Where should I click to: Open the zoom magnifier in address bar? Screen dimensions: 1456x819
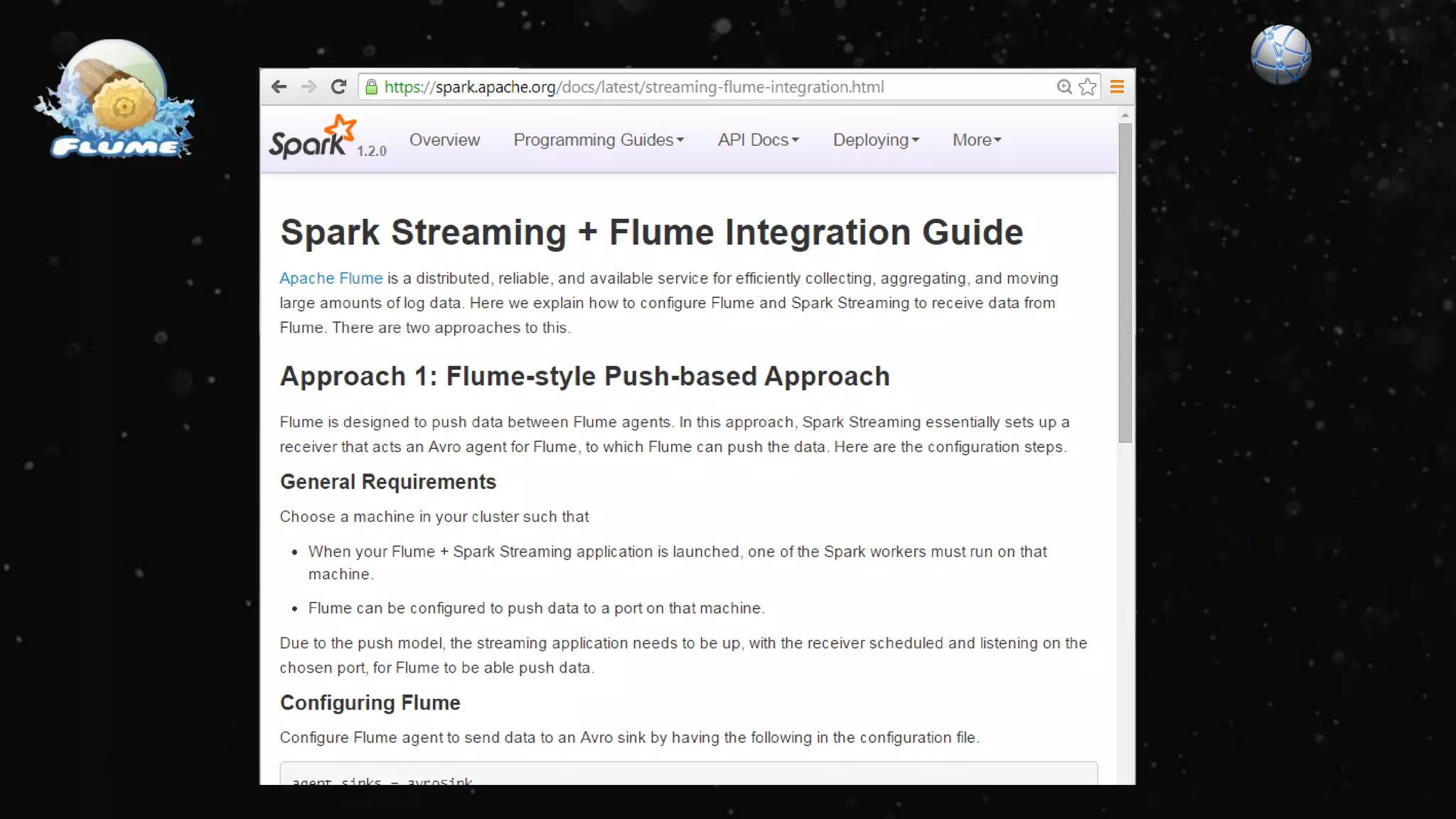pyautogui.click(x=1064, y=87)
